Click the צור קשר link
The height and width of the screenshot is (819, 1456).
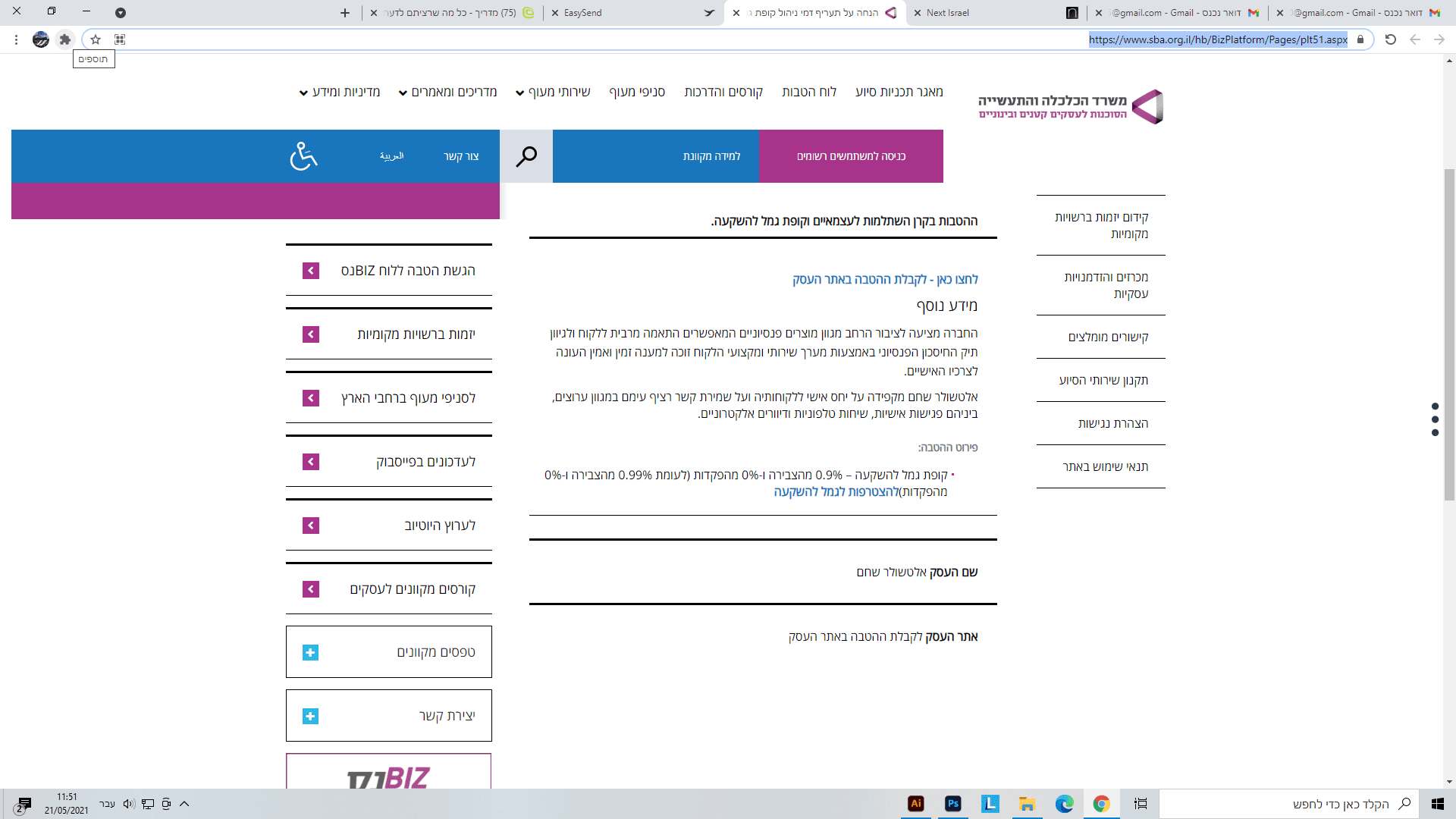point(461,156)
